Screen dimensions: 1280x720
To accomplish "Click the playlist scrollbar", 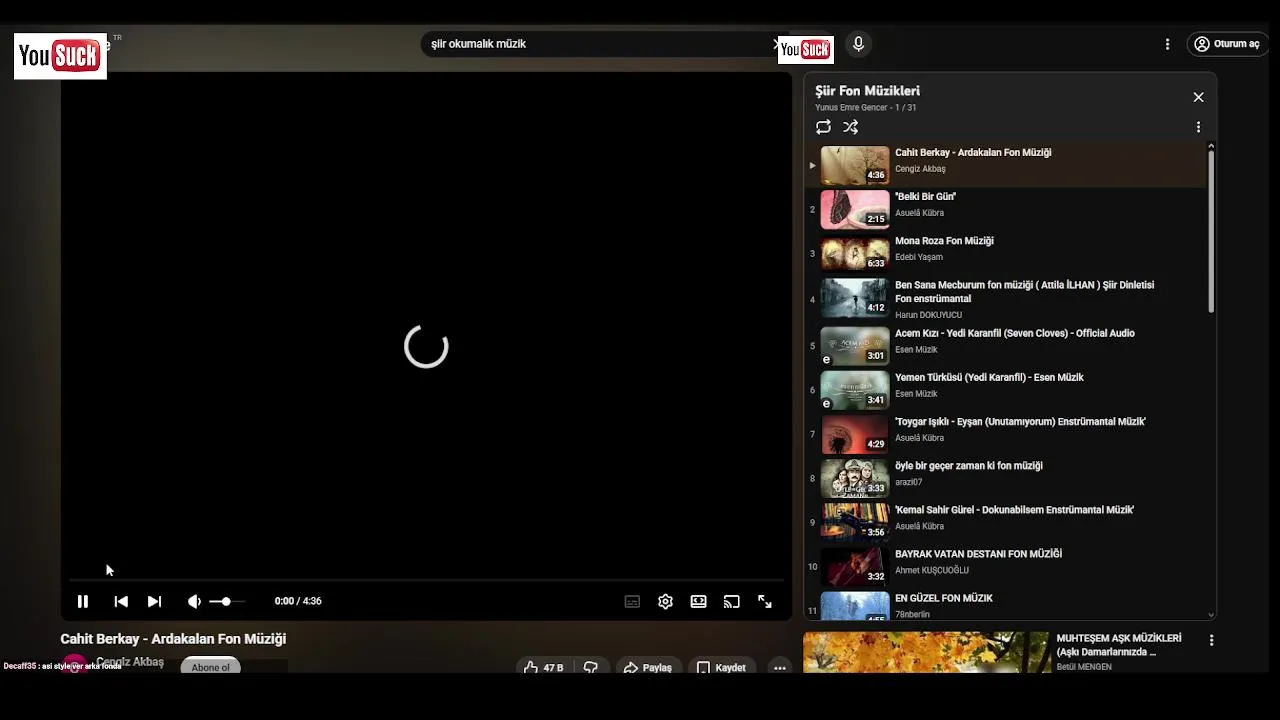I will (x=1211, y=230).
